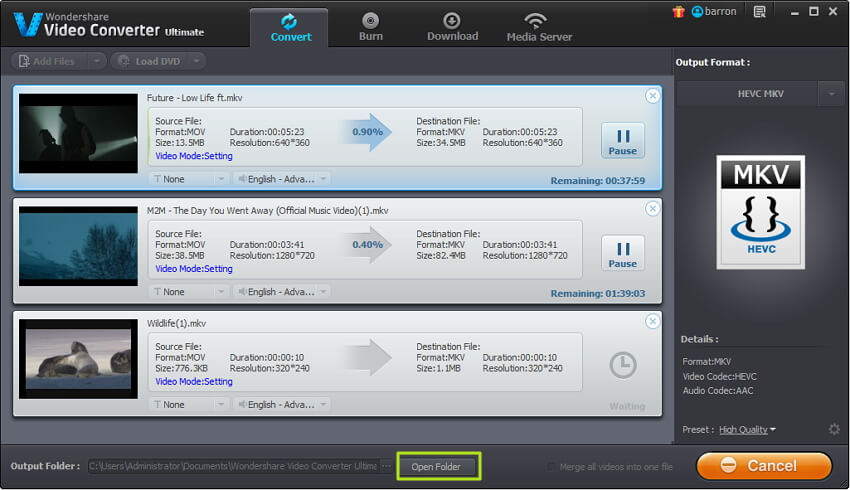Open the barron user account
The image size is (850, 490).
coord(713,11)
